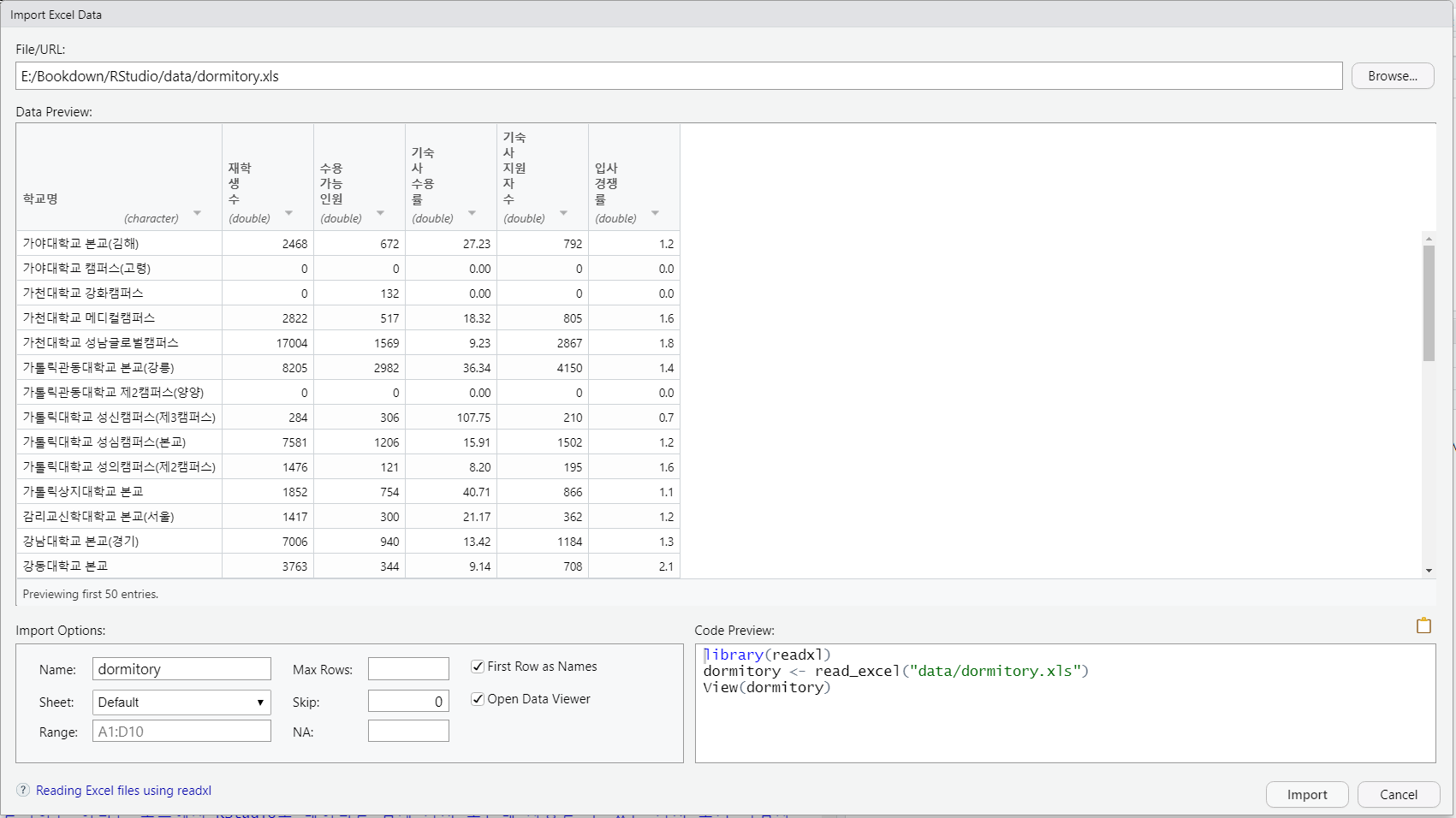Select the 가톨릭상지대학교 본교 cell
The image size is (1456, 818).
coord(119,492)
